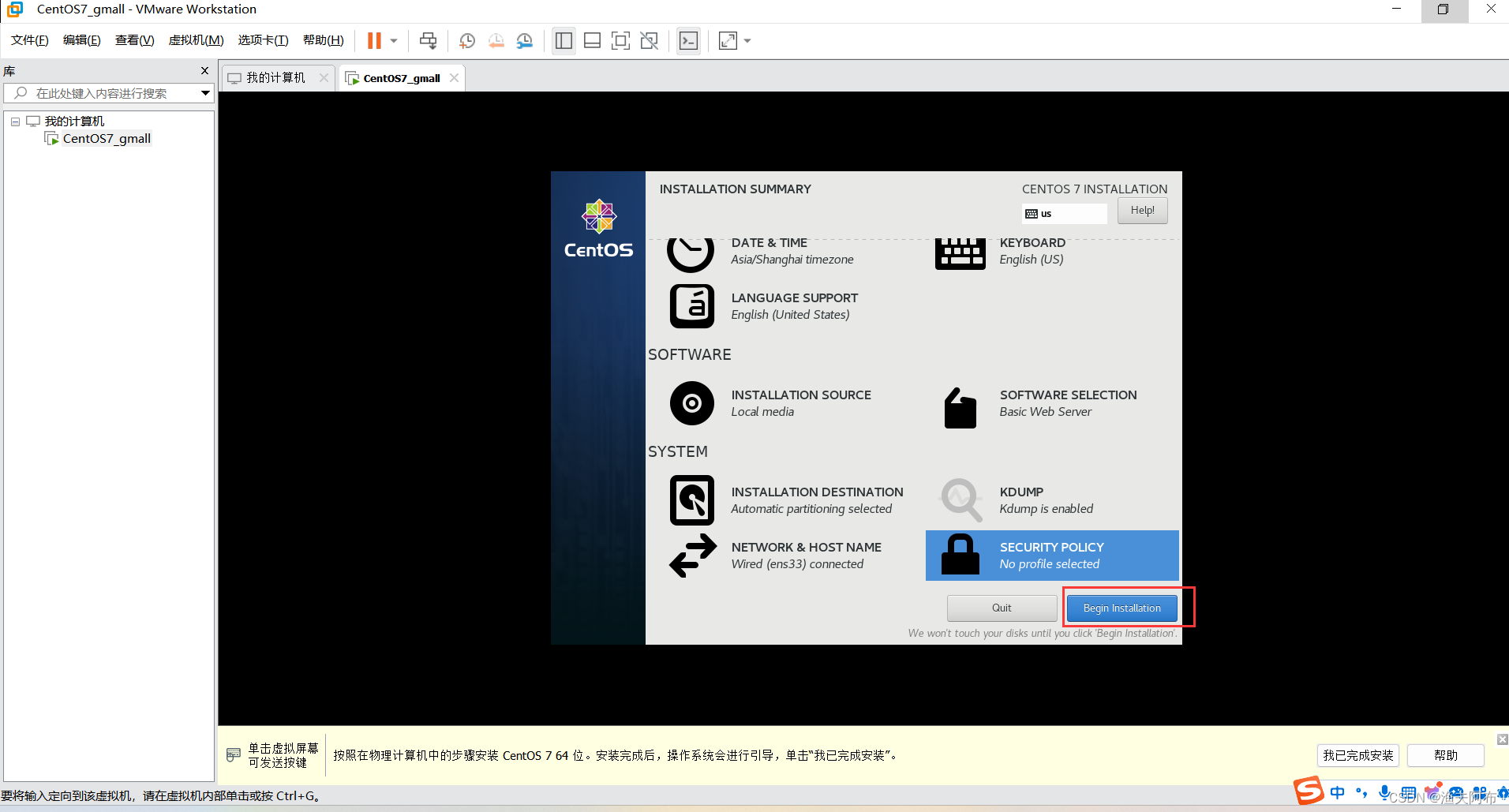Toggle the thumbnail bar view icon
This screenshot has width=1509, height=812.
click(x=592, y=40)
